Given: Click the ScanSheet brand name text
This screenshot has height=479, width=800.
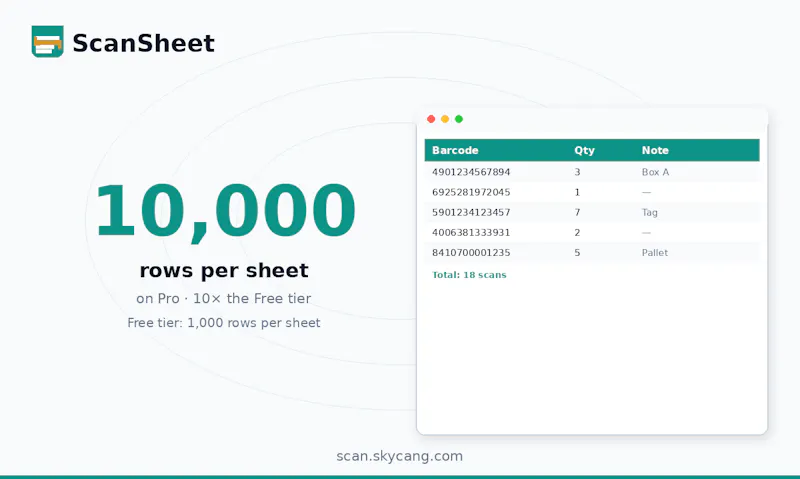Looking at the screenshot, I should pyautogui.click(x=143, y=43).
